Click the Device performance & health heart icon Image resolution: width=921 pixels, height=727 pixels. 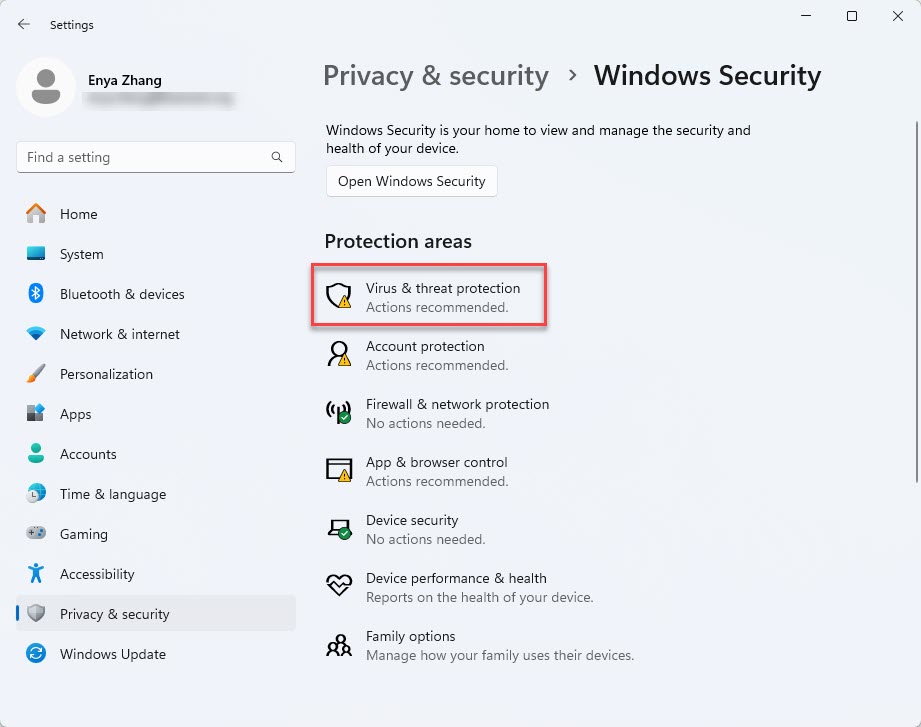pos(340,585)
